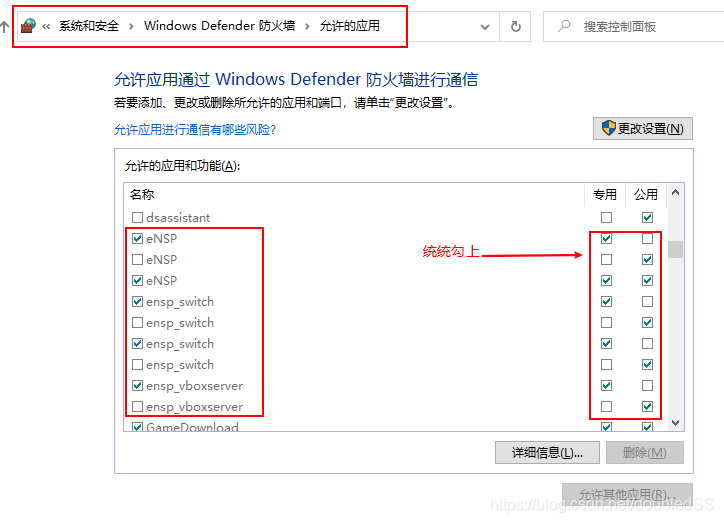724x523 pixels.
Task: Refresh the control panel page
Action: click(516, 27)
